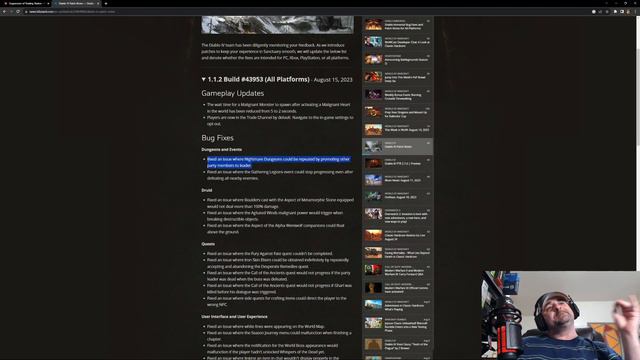Viewport: 640px width, 360px height.
Task: Open Weekly Bonus Event sidebar article
Action: [398, 95]
